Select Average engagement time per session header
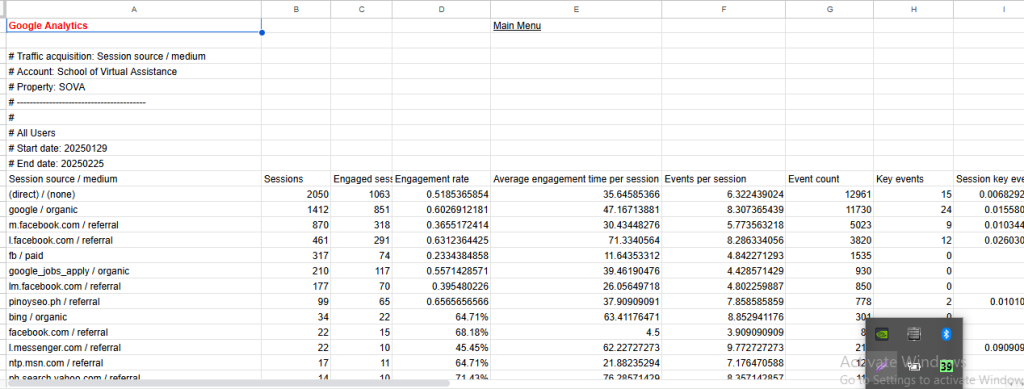 click(x=576, y=179)
